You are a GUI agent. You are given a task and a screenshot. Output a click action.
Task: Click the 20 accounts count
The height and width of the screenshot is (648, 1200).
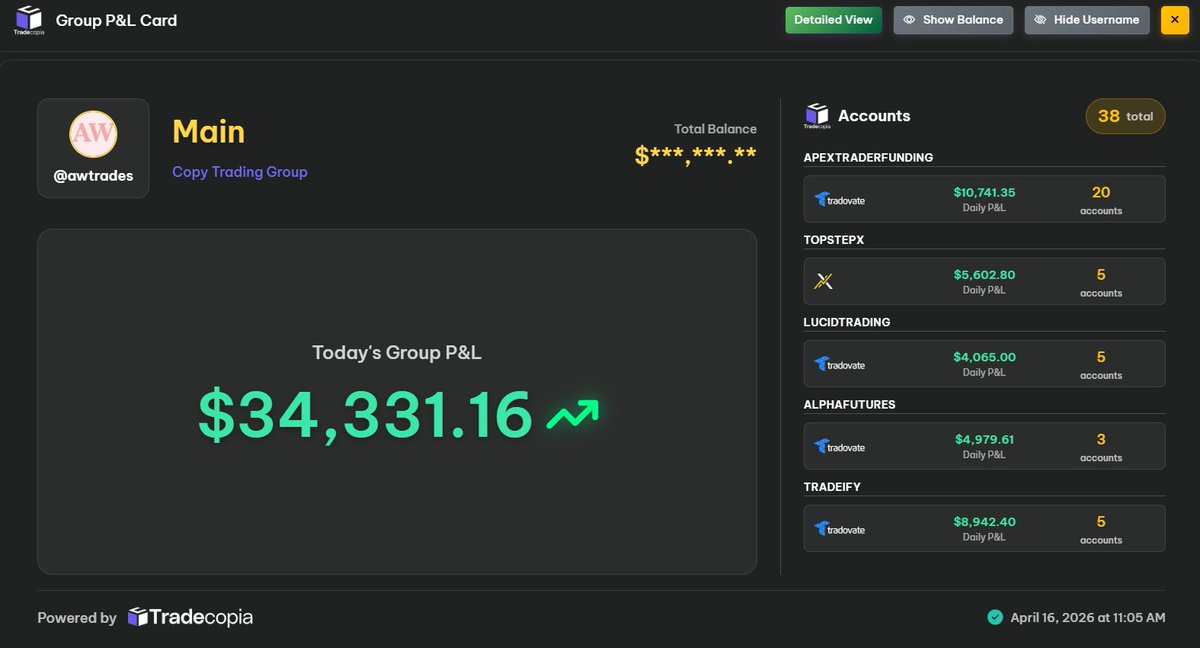tap(1101, 192)
